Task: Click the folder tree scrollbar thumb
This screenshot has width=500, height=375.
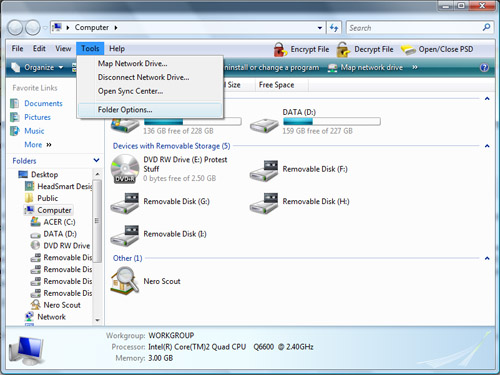Action: click(97, 221)
